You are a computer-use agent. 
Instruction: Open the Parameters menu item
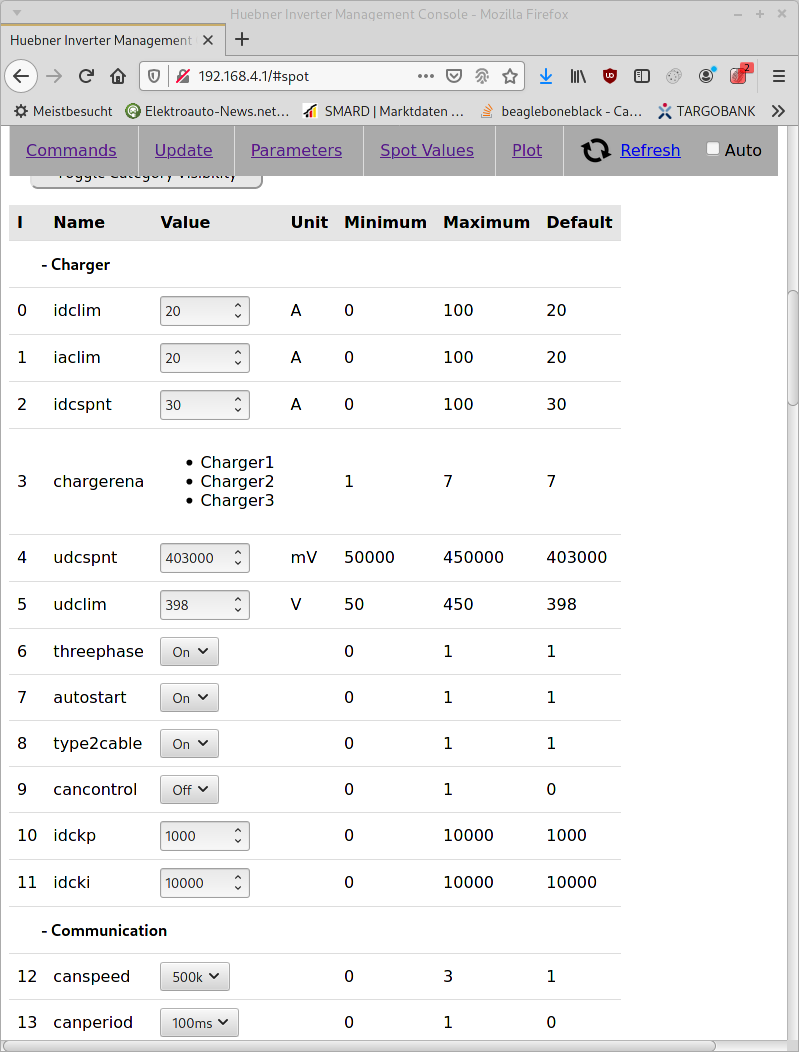tap(296, 150)
